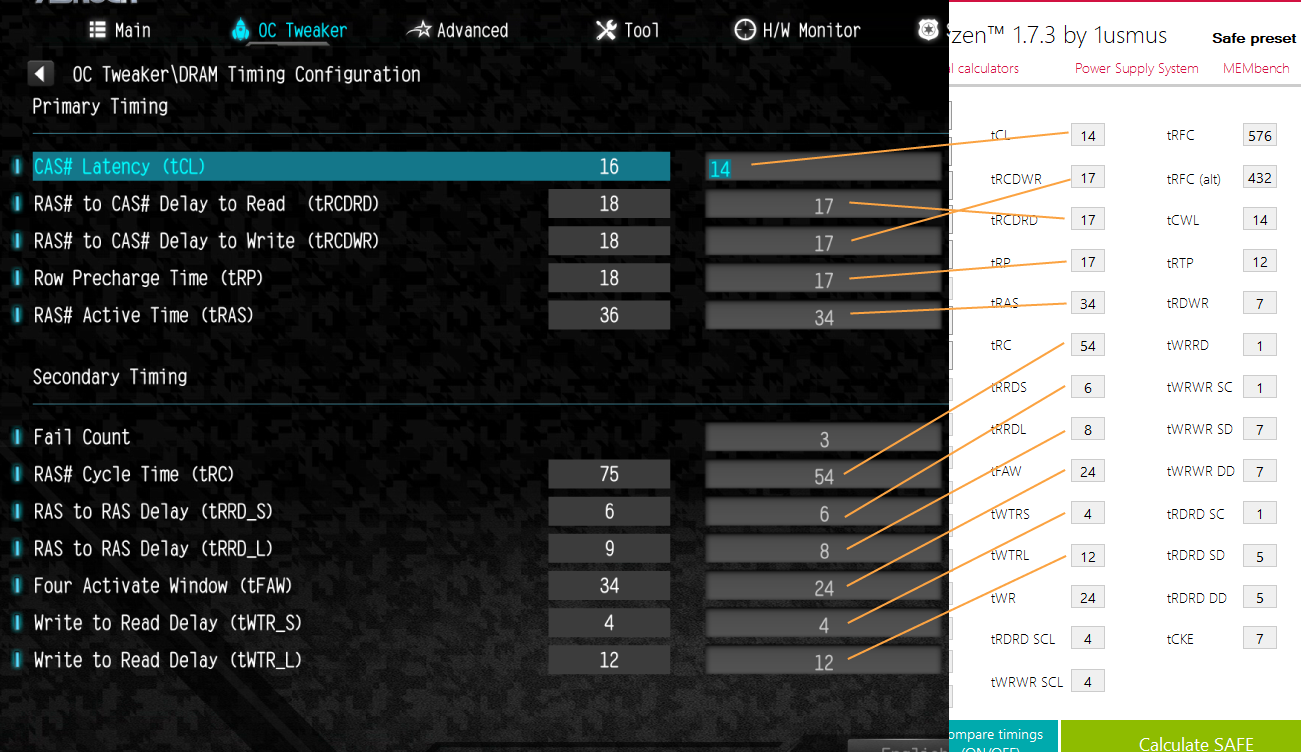Click the tRCDRD setting value box
Screen dimensions: 1301x752
tap(822, 205)
